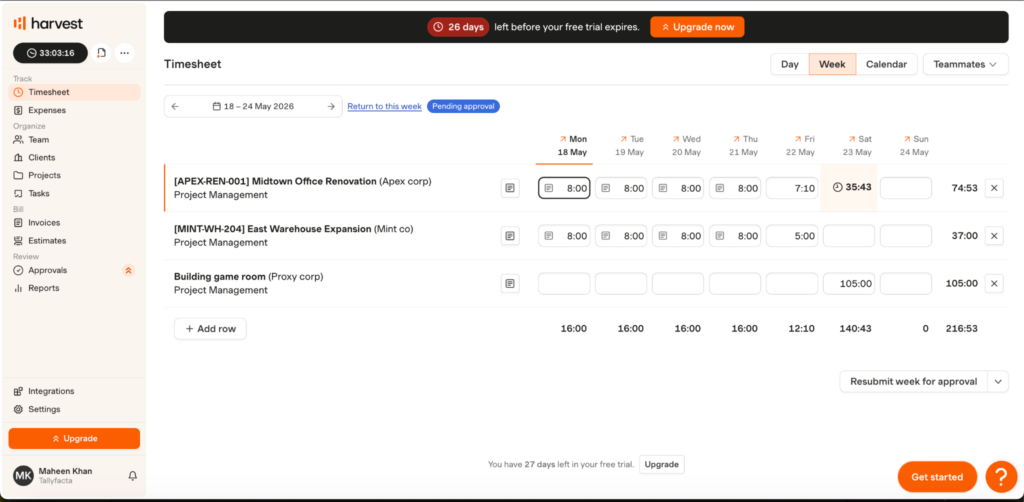Remove the Building game room row
Screen dimensions: 1024x502
[x=994, y=283]
